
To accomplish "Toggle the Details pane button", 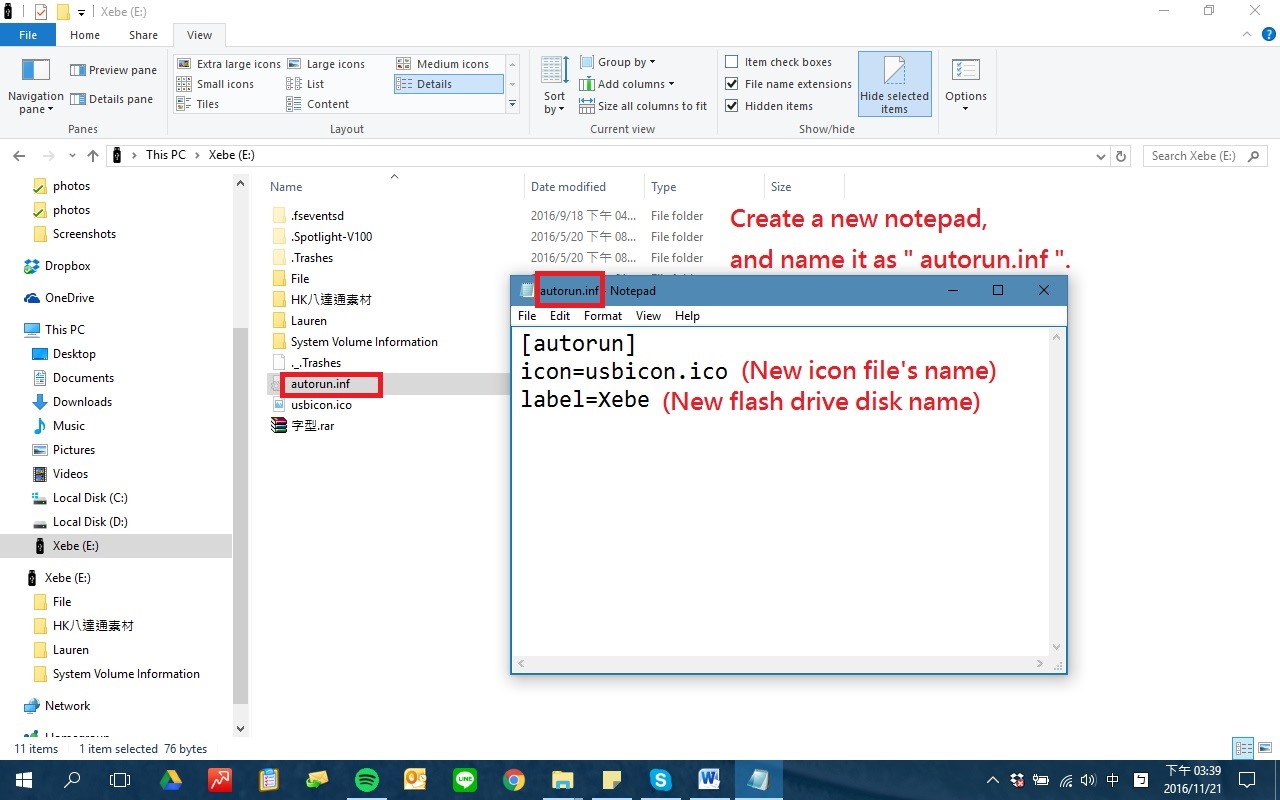I will point(111,99).
